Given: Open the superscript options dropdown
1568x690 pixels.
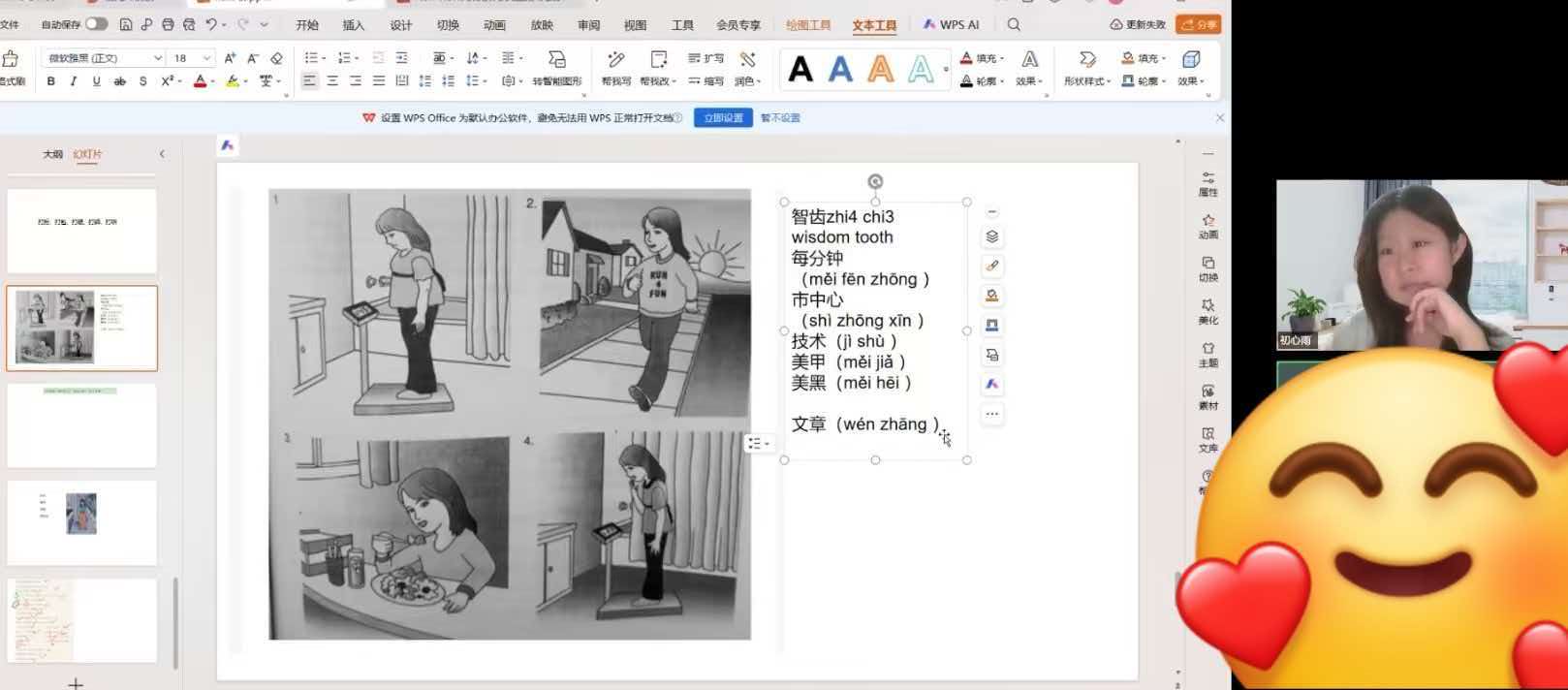Looking at the screenshot, I should 180,81.
